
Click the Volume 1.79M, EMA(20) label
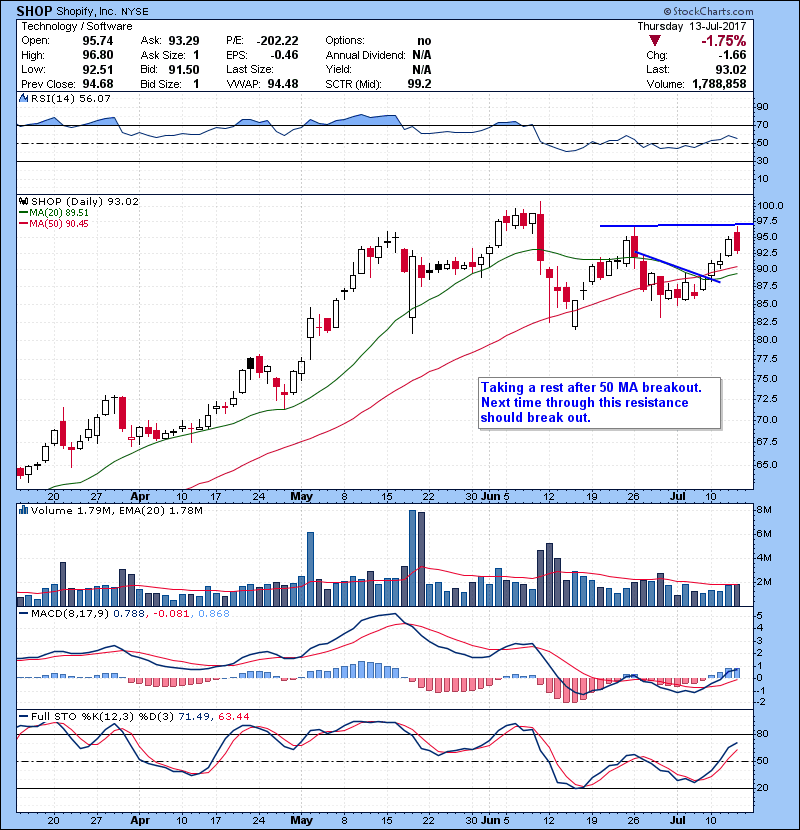(x=116, y=510)
